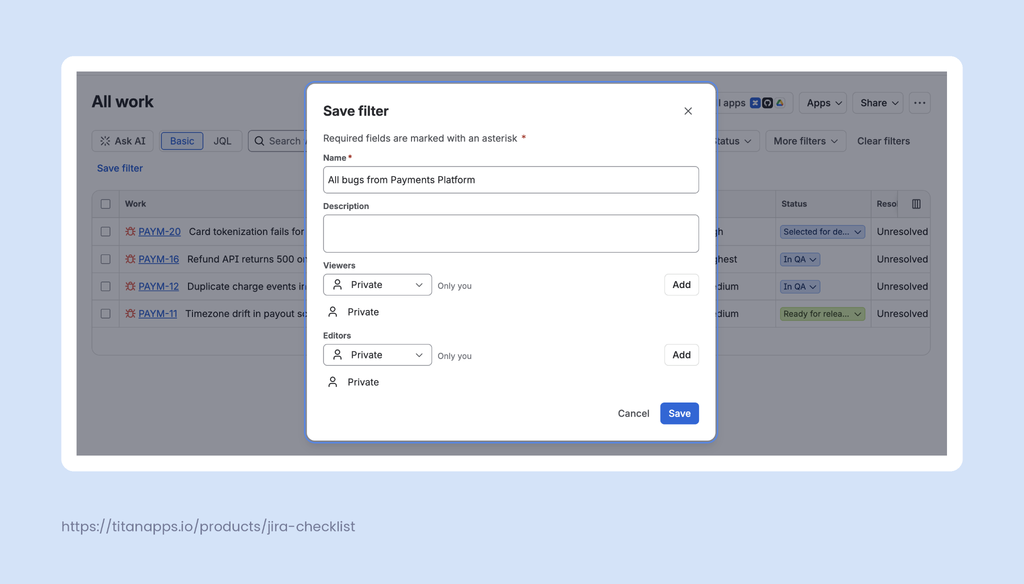Click the PAYM-16 Unresolved resolution cell
The image size is (1024, 584).
click(x=902, y=259)
